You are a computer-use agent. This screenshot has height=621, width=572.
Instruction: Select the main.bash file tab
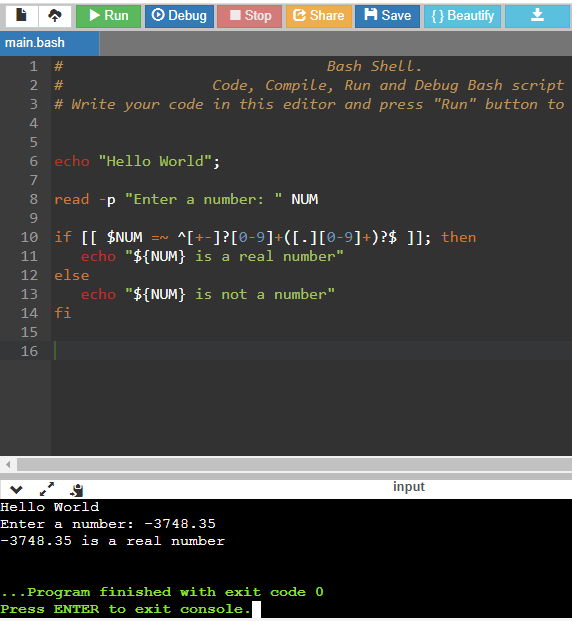[x=49, y=43]
